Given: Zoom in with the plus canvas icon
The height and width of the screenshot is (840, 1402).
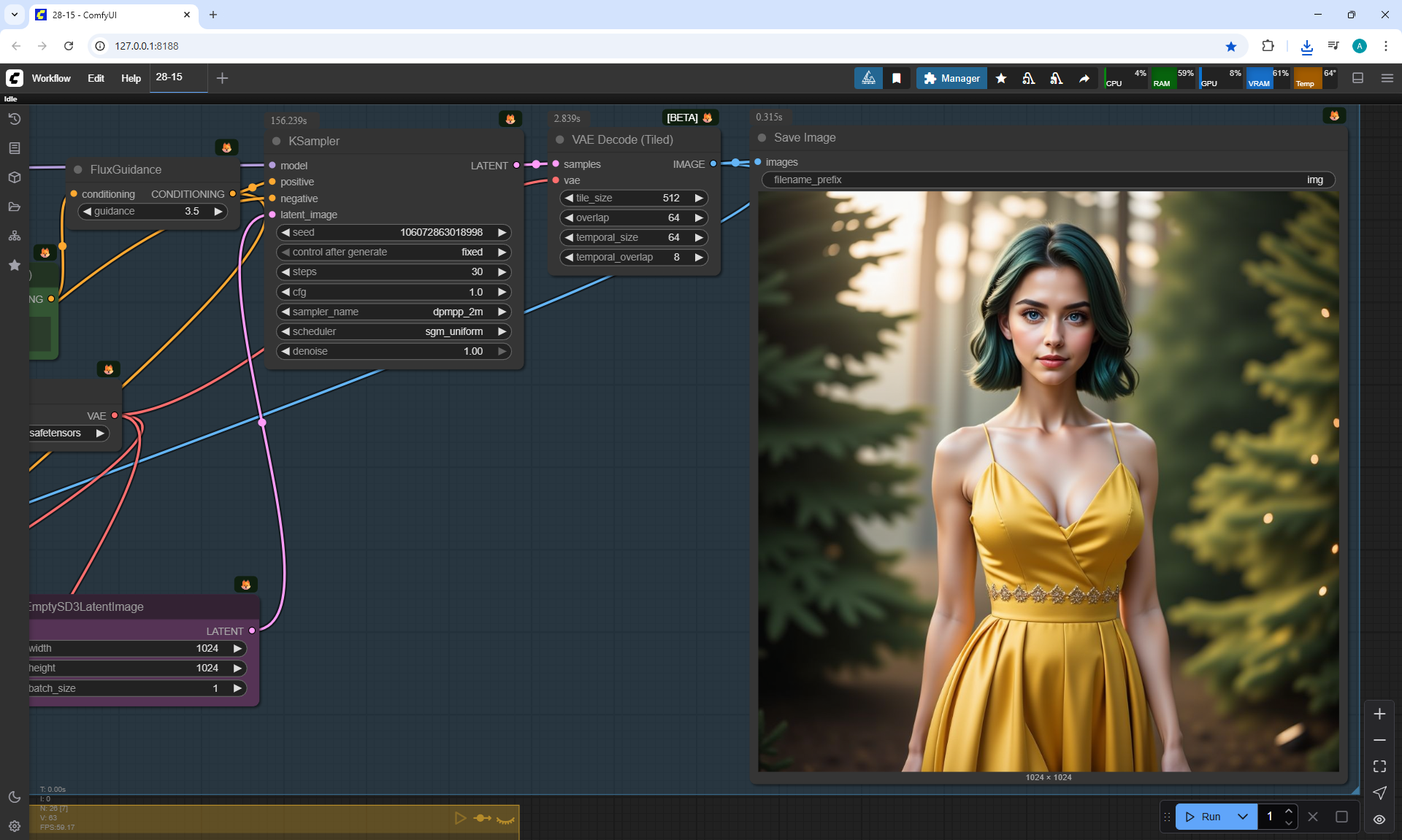Looking at the screenshot, I should coord(1379,714).
